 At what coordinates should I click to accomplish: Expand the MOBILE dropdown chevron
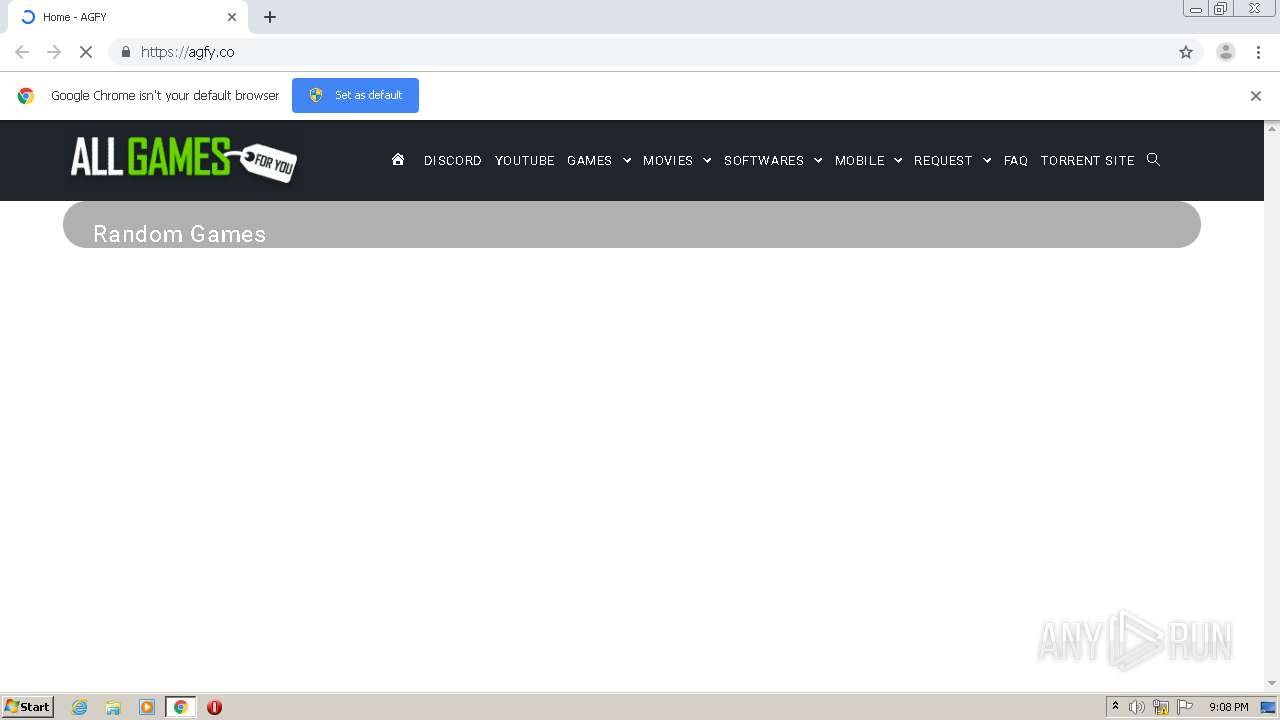898,160
